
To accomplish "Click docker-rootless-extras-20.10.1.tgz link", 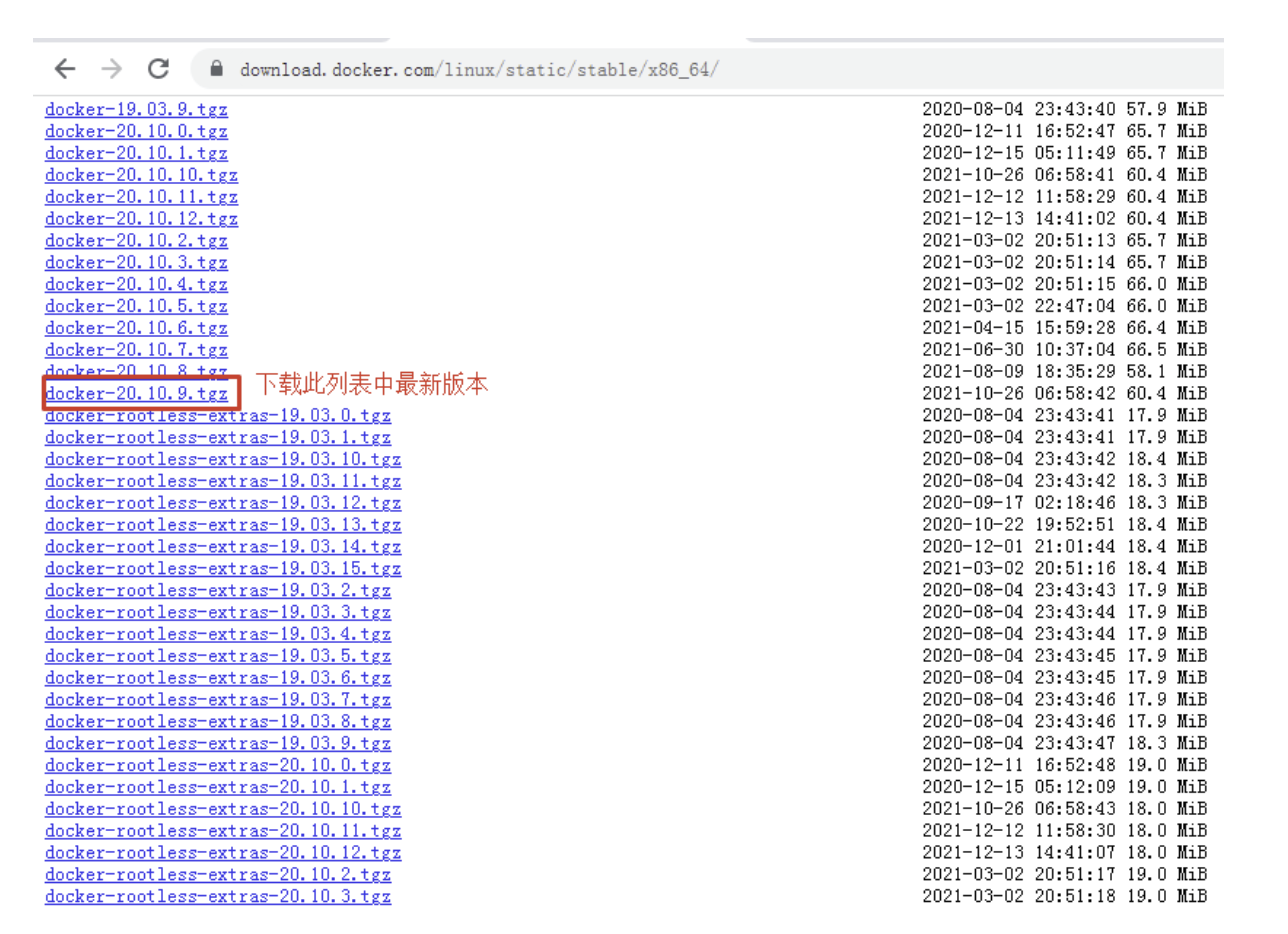I will point(218,788).
